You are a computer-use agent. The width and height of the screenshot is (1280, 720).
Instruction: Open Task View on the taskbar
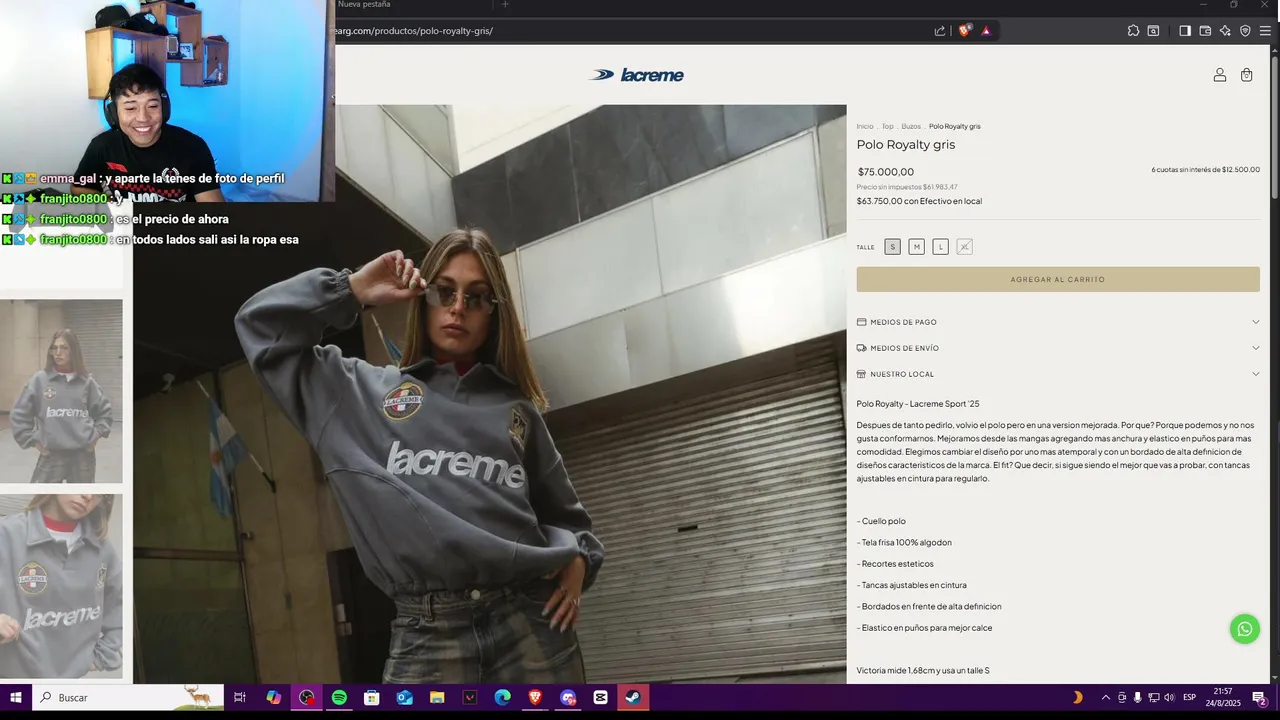[x=240, y=697]
